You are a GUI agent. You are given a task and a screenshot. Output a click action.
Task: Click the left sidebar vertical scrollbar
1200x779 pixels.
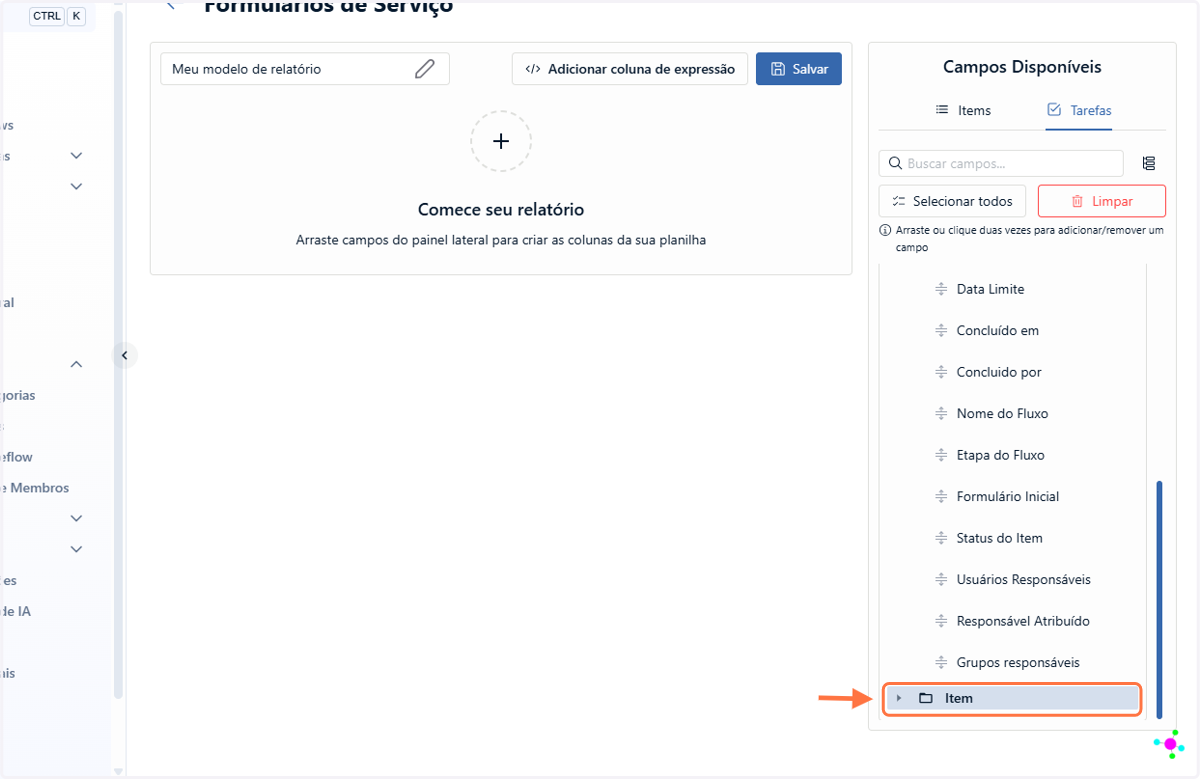point(119,355)
